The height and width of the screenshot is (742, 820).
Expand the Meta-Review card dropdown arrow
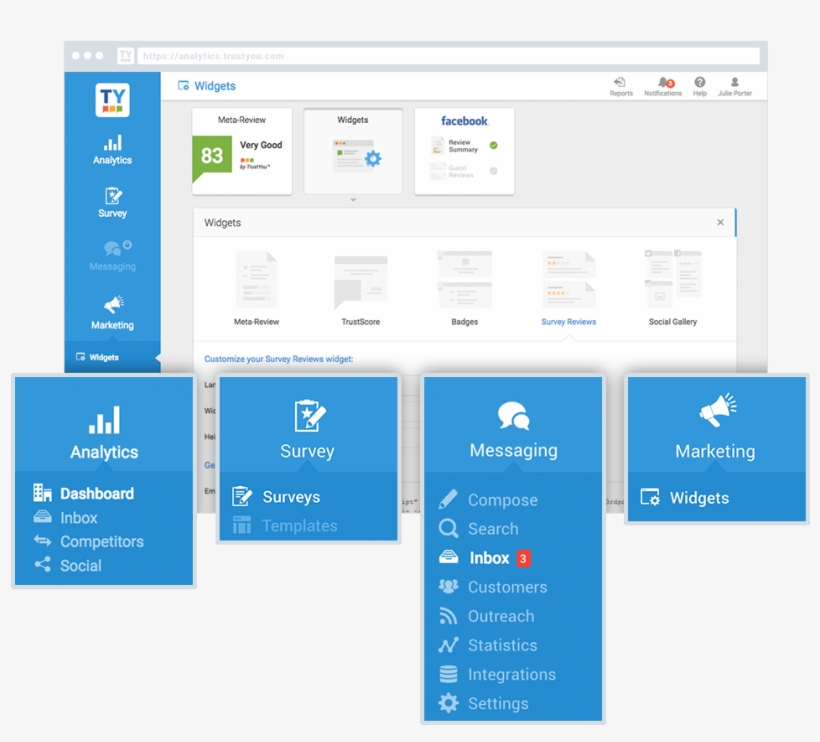pos(352,198)
